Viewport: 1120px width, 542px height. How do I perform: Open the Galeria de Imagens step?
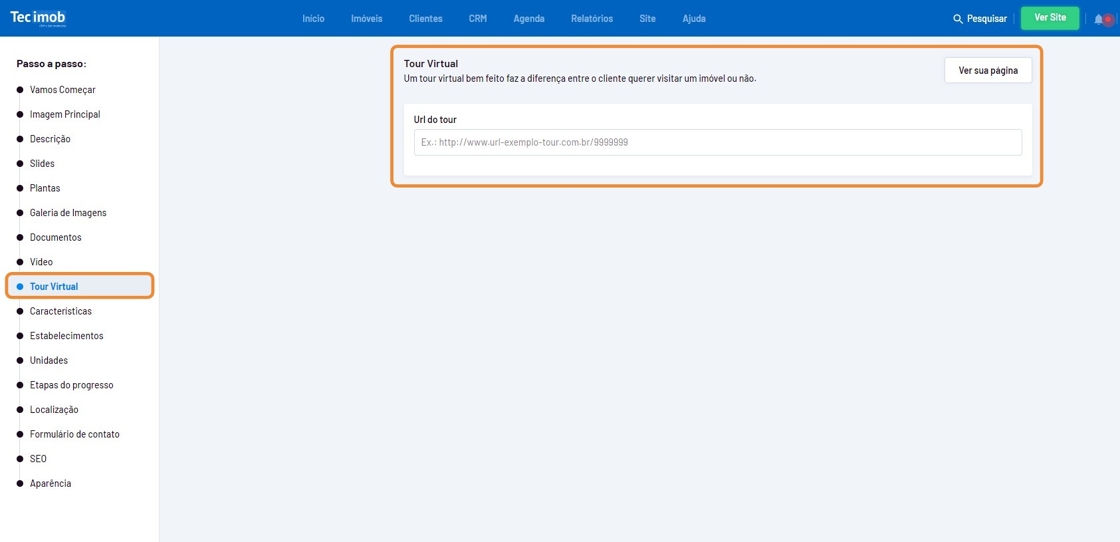(68, 213)
